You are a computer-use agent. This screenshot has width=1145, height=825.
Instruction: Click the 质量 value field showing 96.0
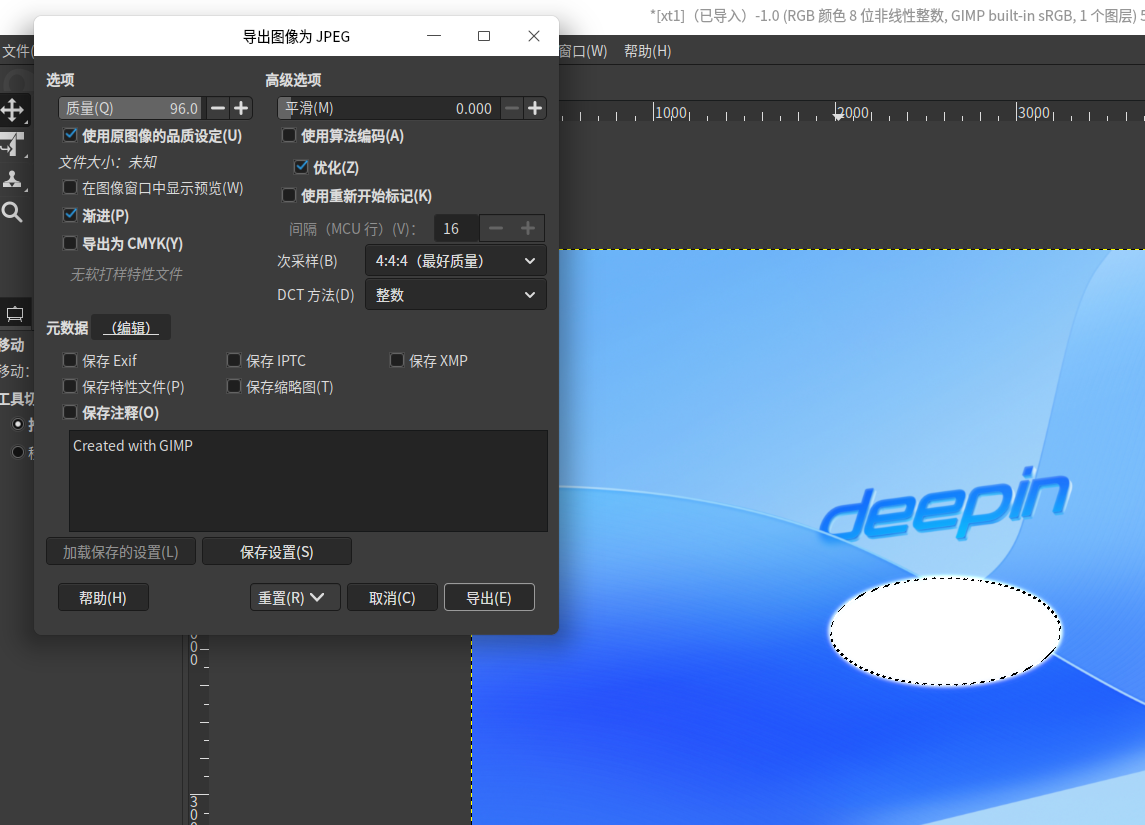tap(183, 108)
